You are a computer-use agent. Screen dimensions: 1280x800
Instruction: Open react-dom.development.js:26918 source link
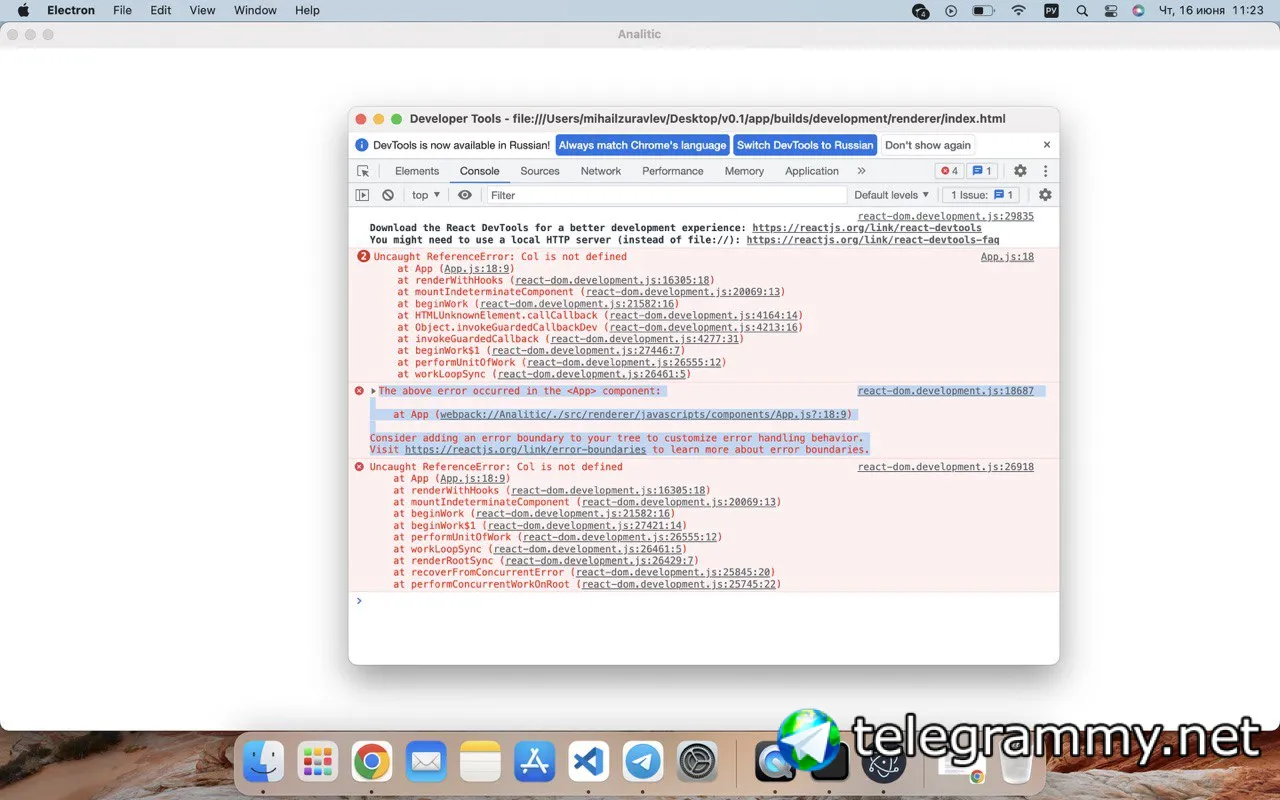pyautogui.click(x=946, y=467)
